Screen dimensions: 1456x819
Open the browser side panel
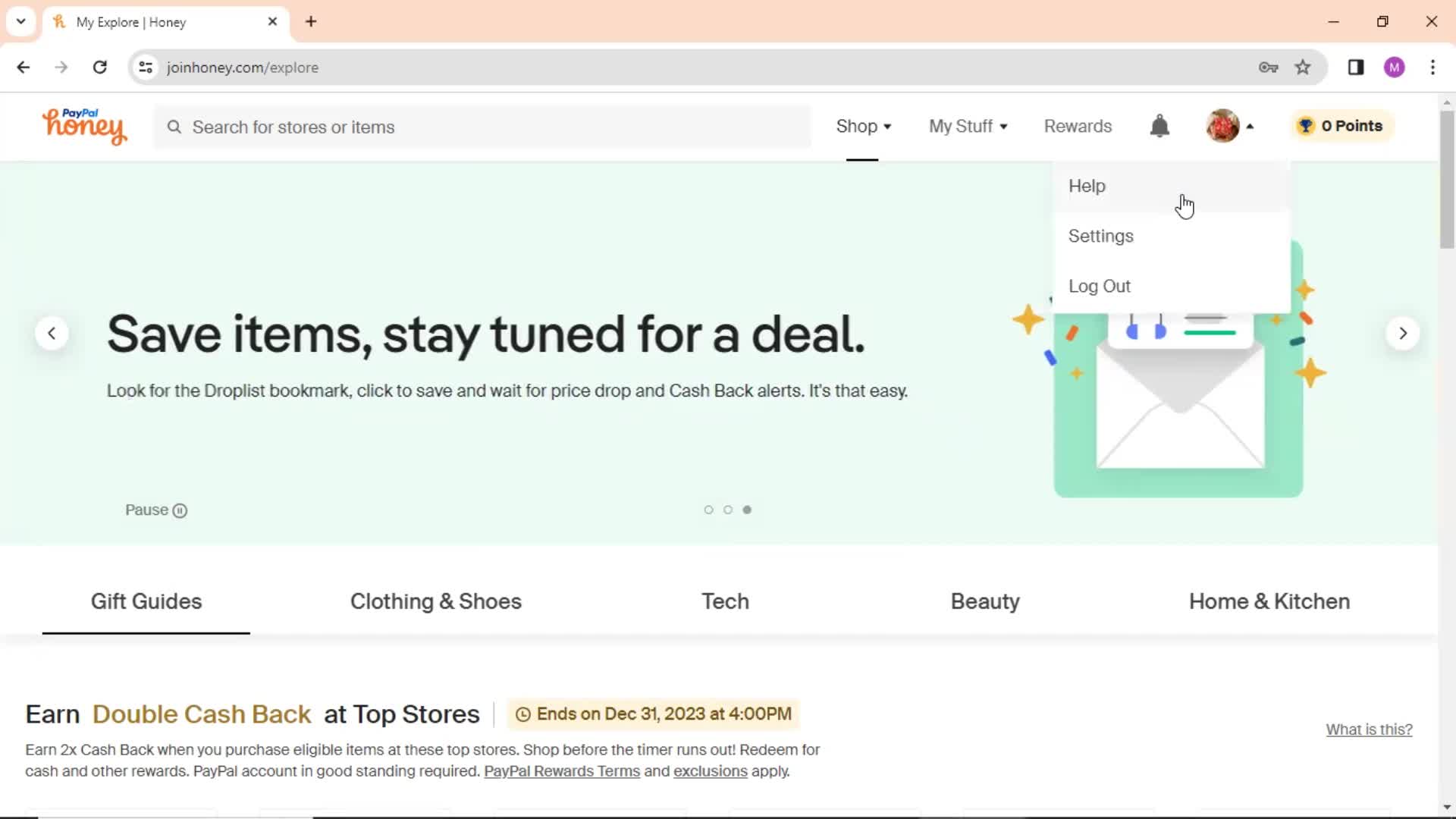(1356, 67)
